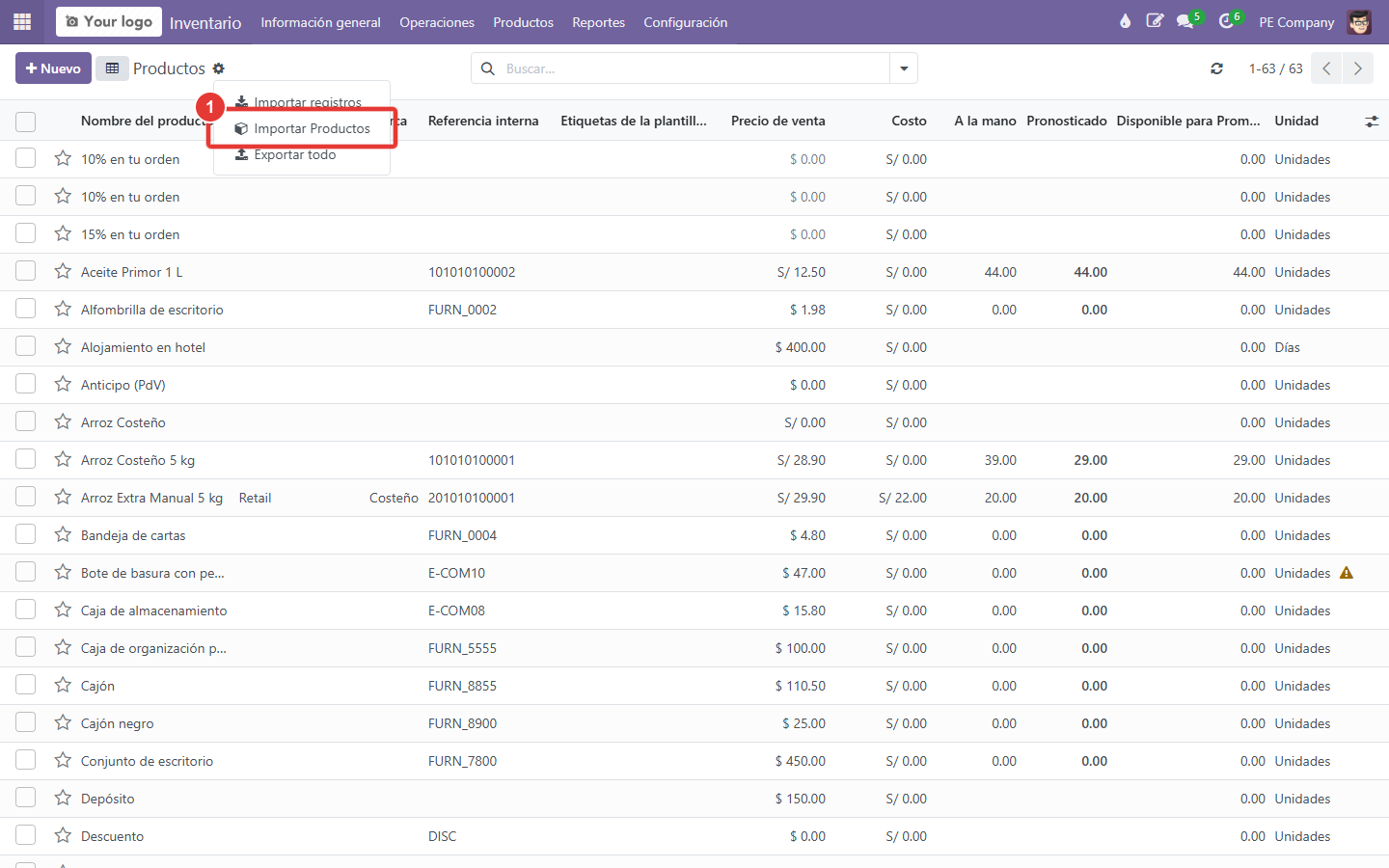Open the Configuración dropdown menu

(x=686, y=22)
